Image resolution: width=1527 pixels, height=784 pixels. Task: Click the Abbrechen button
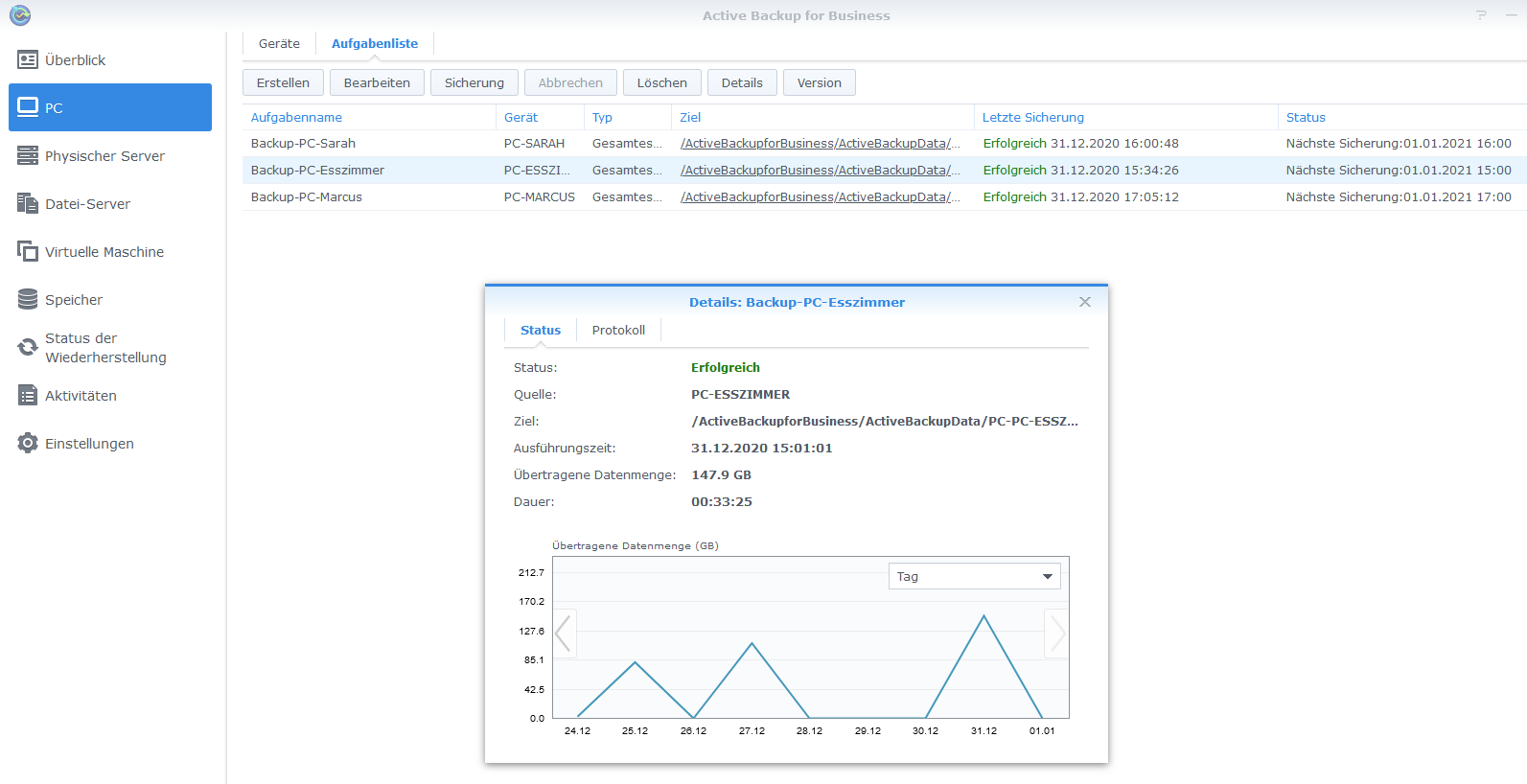coord(570,82)
